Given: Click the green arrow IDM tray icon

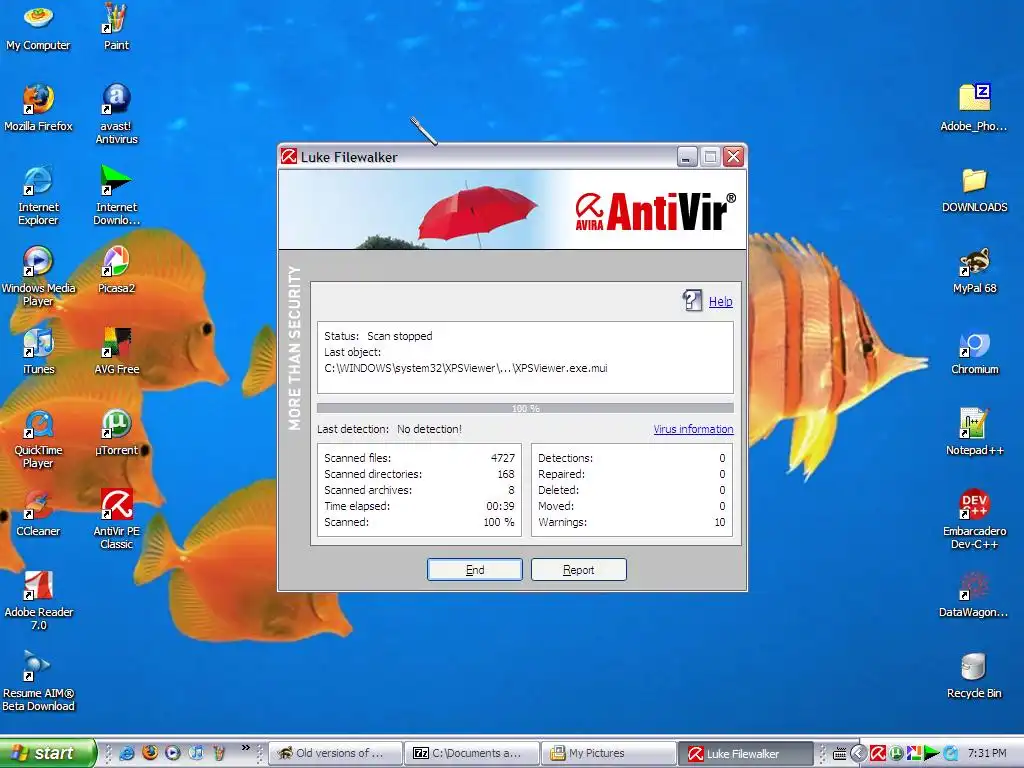Looking at the screenshot, I should point(932,753).
